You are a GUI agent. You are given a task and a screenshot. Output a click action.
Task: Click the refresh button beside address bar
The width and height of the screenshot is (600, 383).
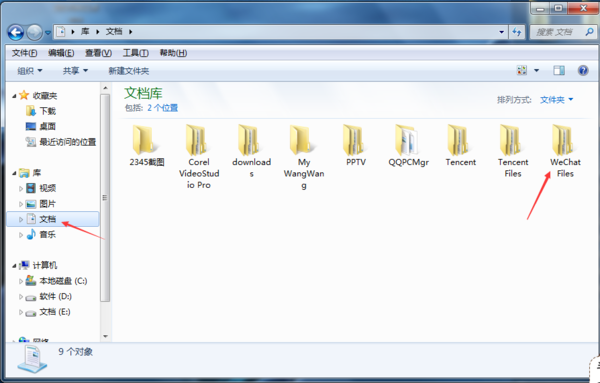517,32
